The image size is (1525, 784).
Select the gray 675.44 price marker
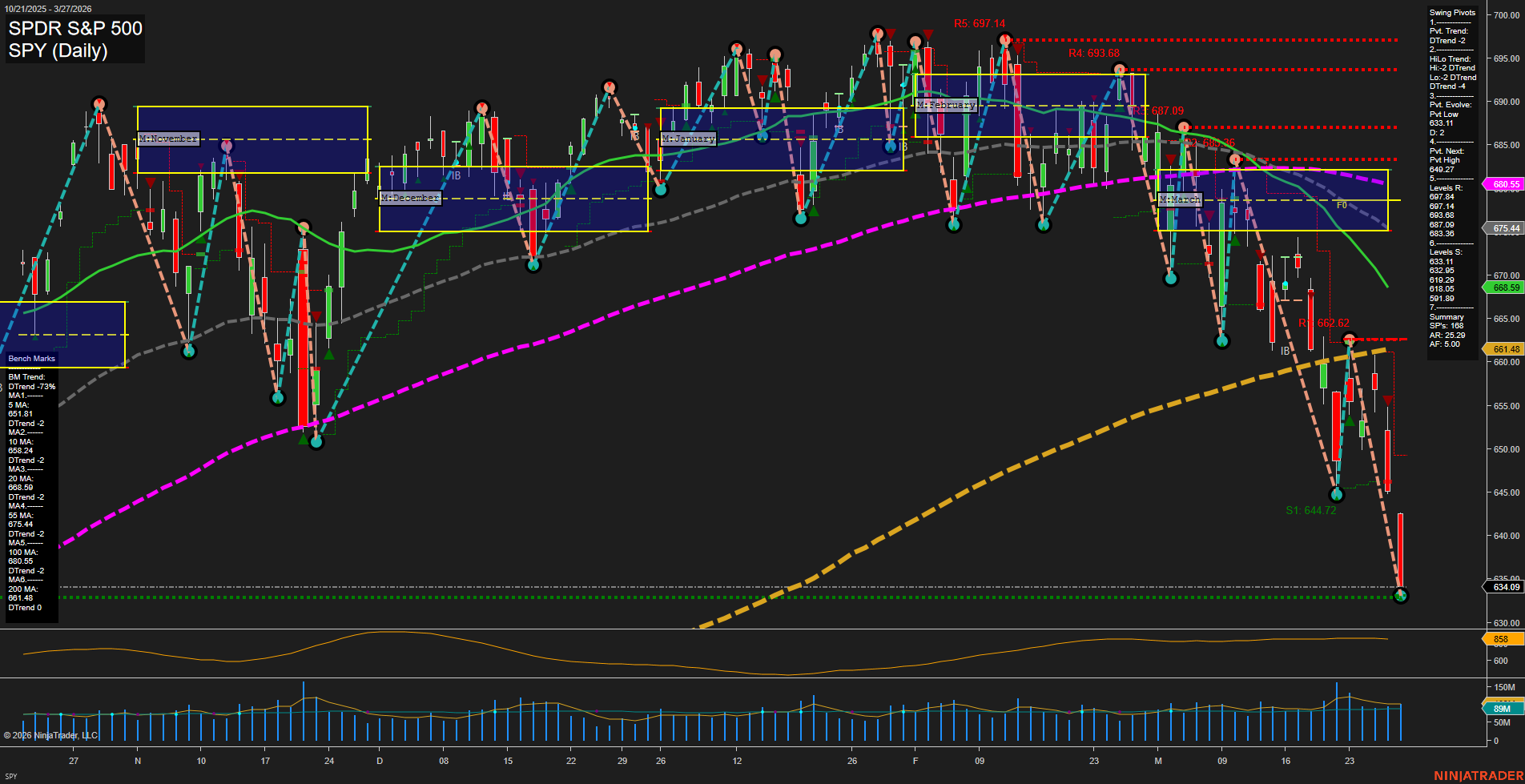pyautogui.click(x=1505, y=228)
